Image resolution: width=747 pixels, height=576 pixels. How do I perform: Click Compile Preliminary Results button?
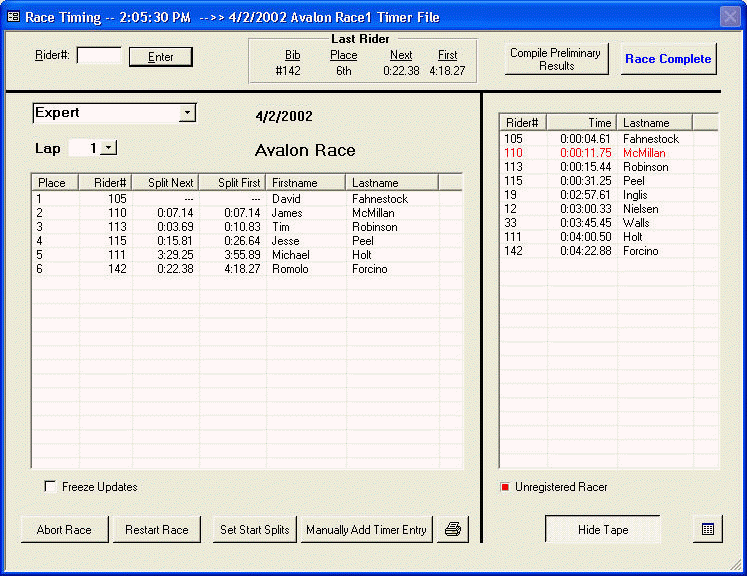(556, 59)
